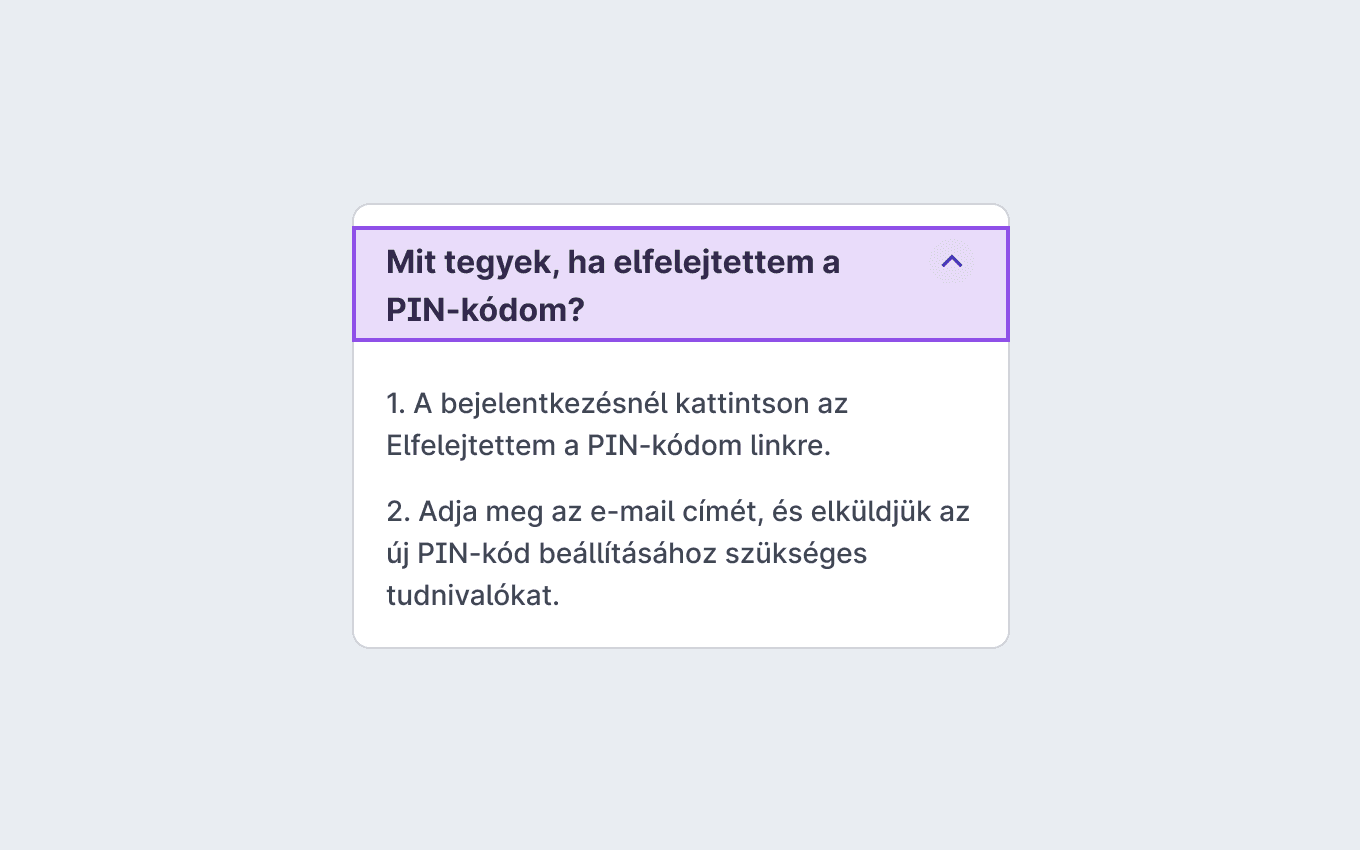
Task: Click "elfelejtettem a" in the accordion title
Action: point(726,262)
